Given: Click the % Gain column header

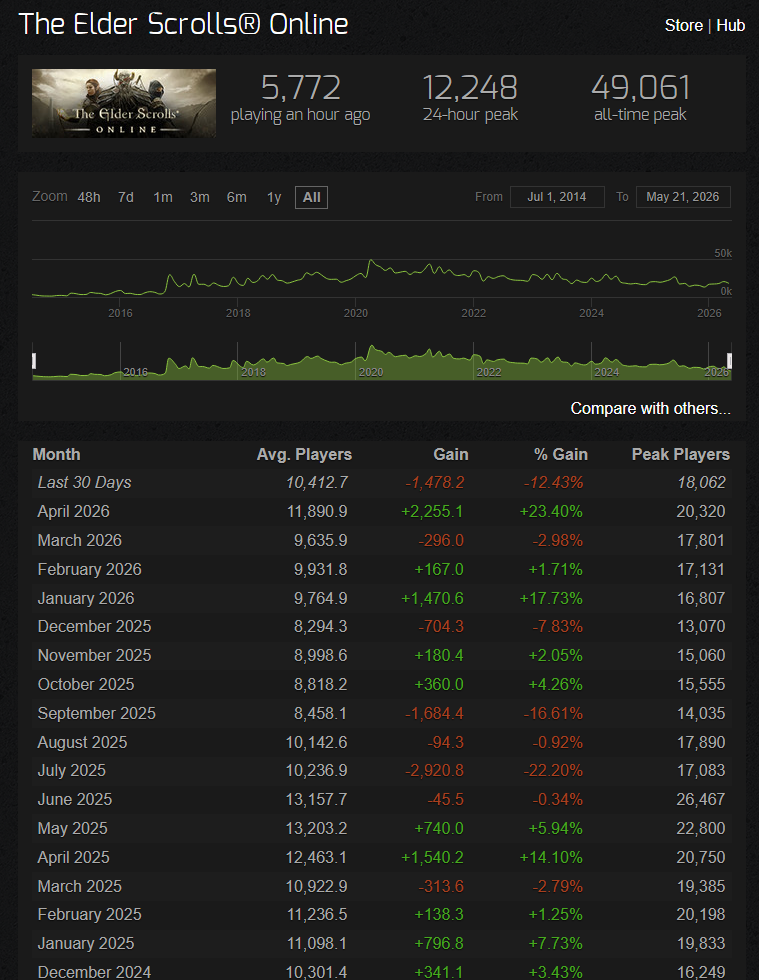Looking at the screenshot, I should click(561, 454).
